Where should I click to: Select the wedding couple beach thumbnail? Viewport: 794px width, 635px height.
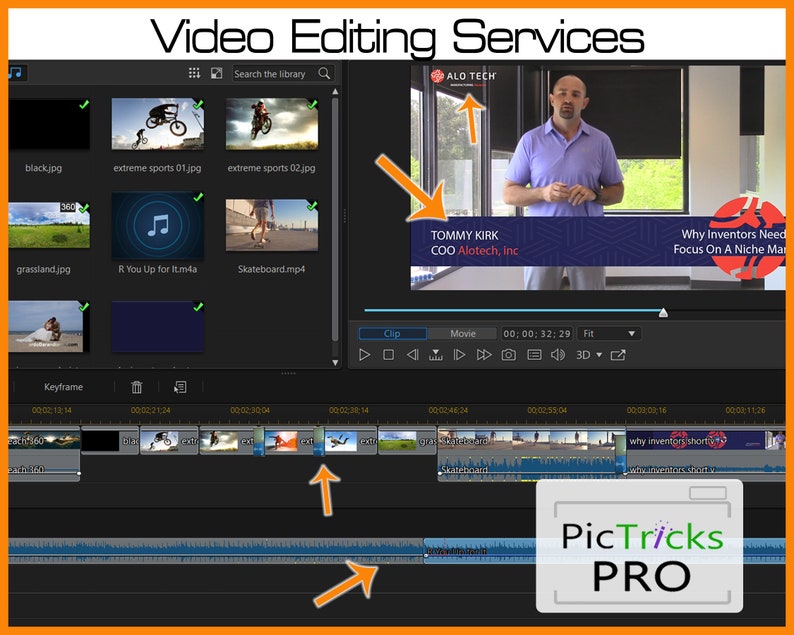click(47, 327)
